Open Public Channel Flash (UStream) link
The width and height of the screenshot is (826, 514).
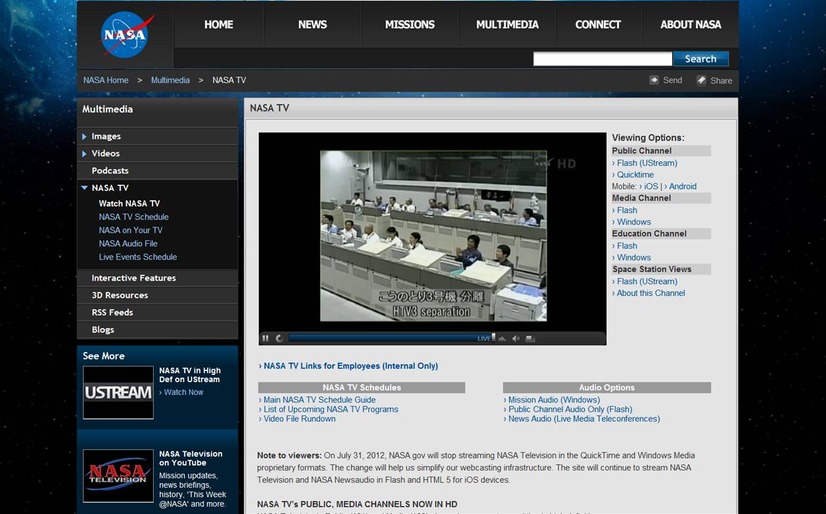click(x=645, y=163)
